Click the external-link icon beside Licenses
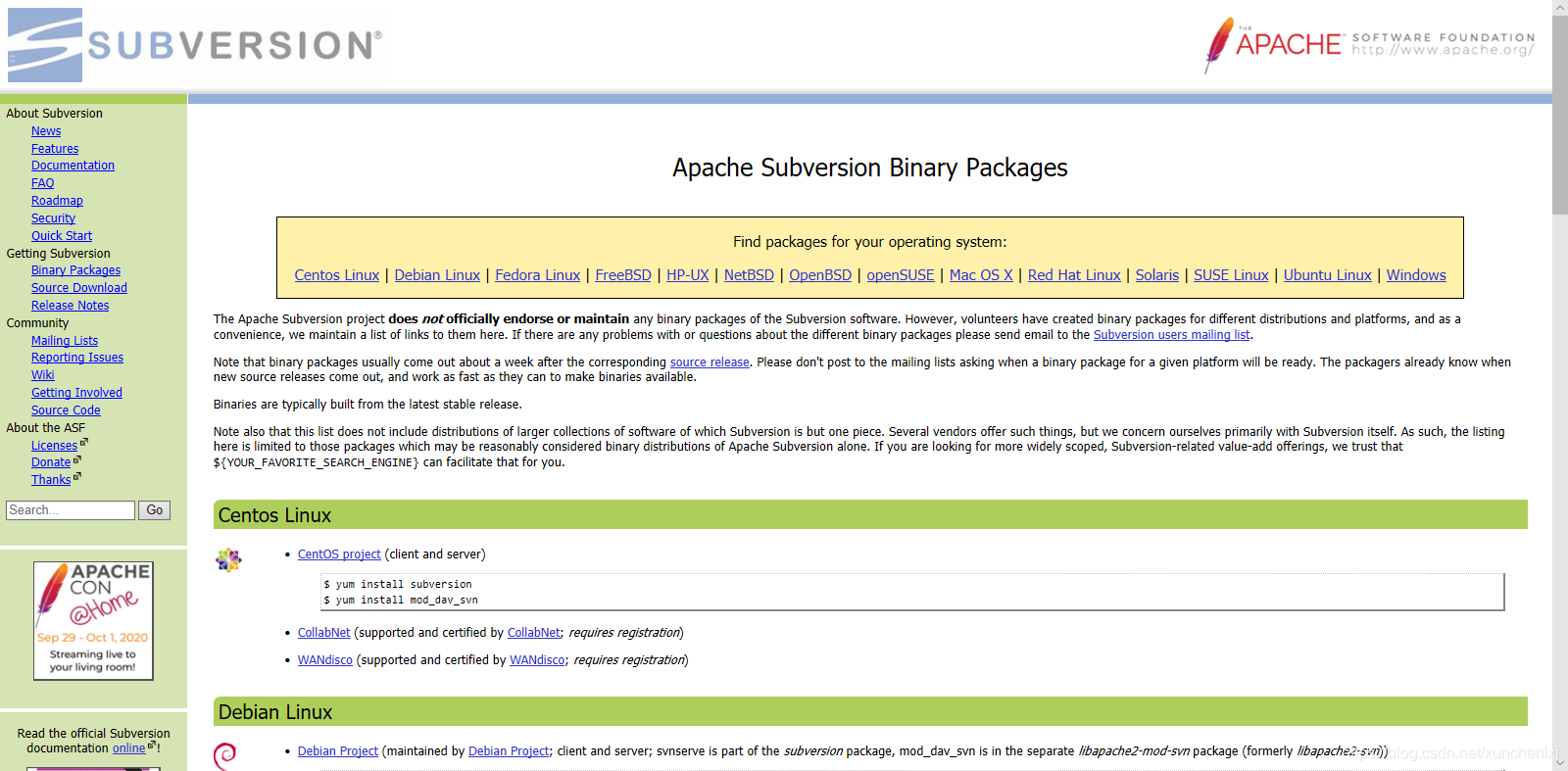This screenshot has height=771, width=1568. coord(84,443)
